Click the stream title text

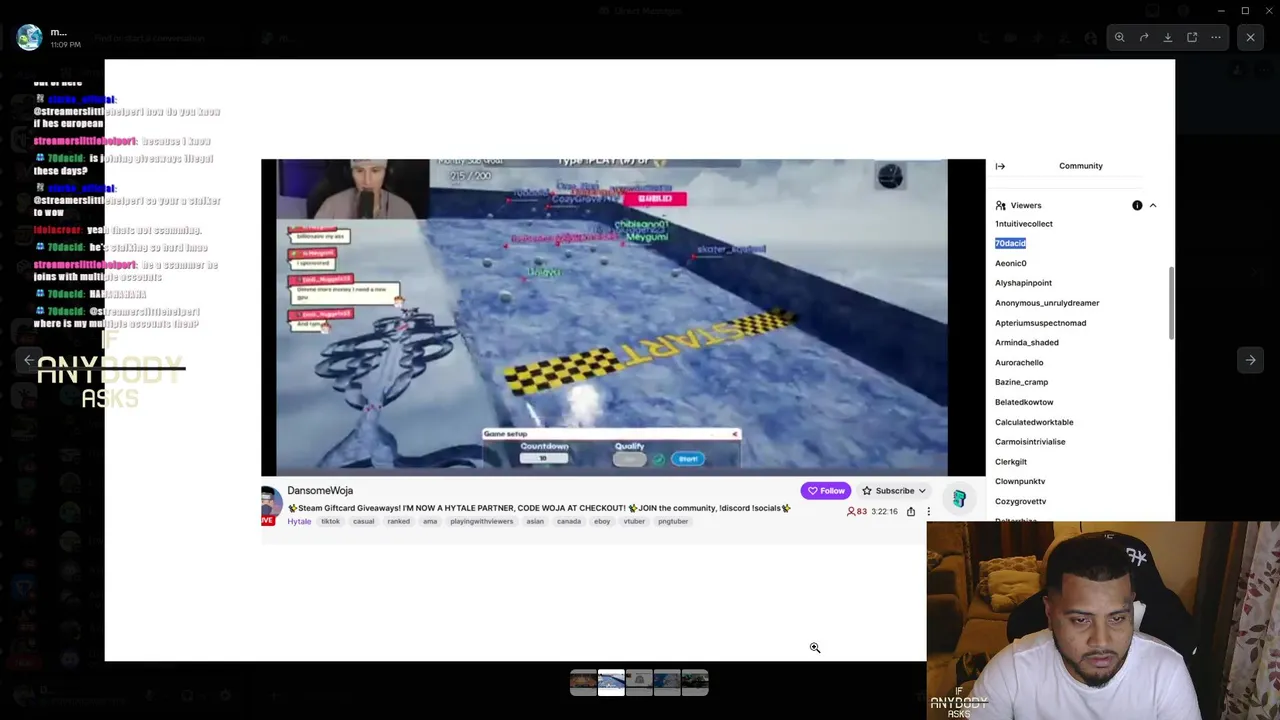point(539,508)
